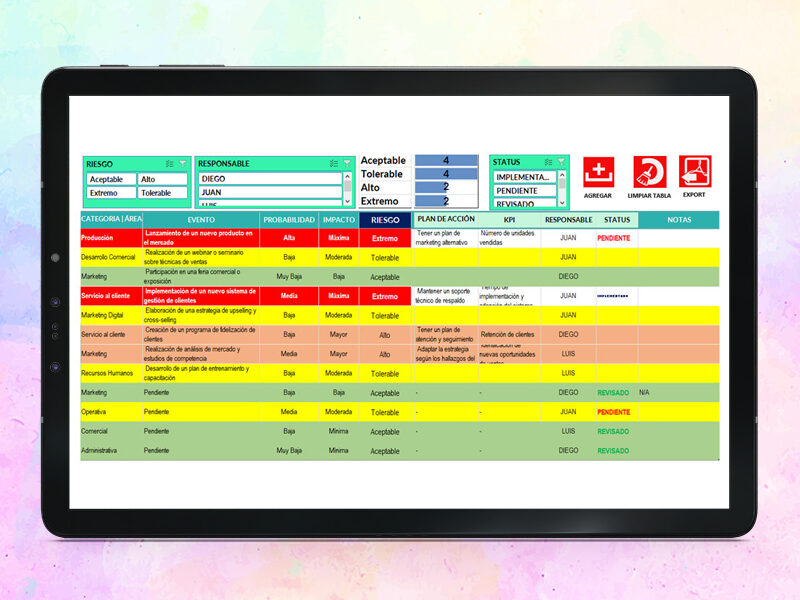Select IMPLEMENTA... in the STATUS slicer
The image size is (800, 600).
click(x=524, y=177)
